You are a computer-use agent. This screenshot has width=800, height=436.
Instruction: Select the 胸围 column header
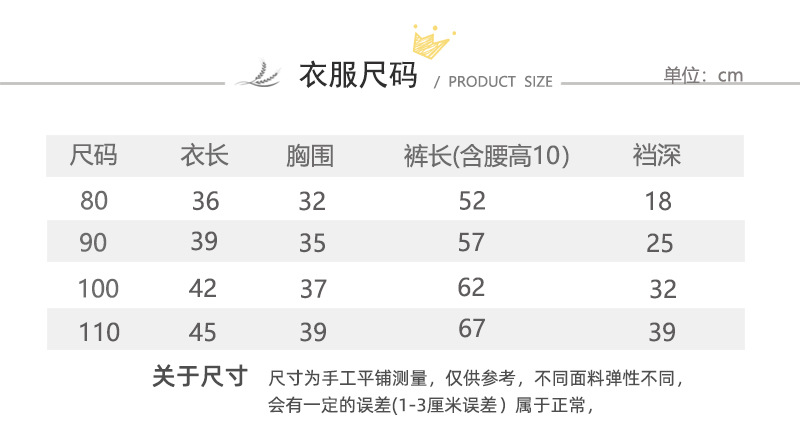pos(311,156)
